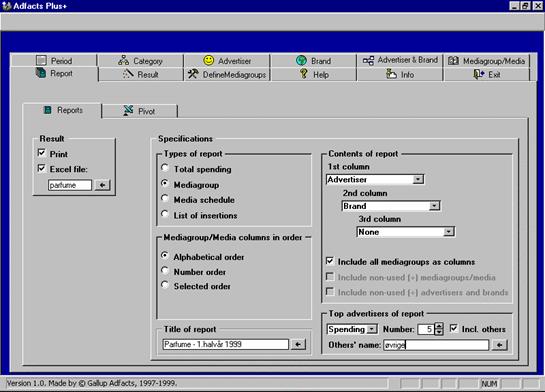This screenshot has width=545, height=392.
Task: Click the Brand globe icon
Action: point(301,60)
